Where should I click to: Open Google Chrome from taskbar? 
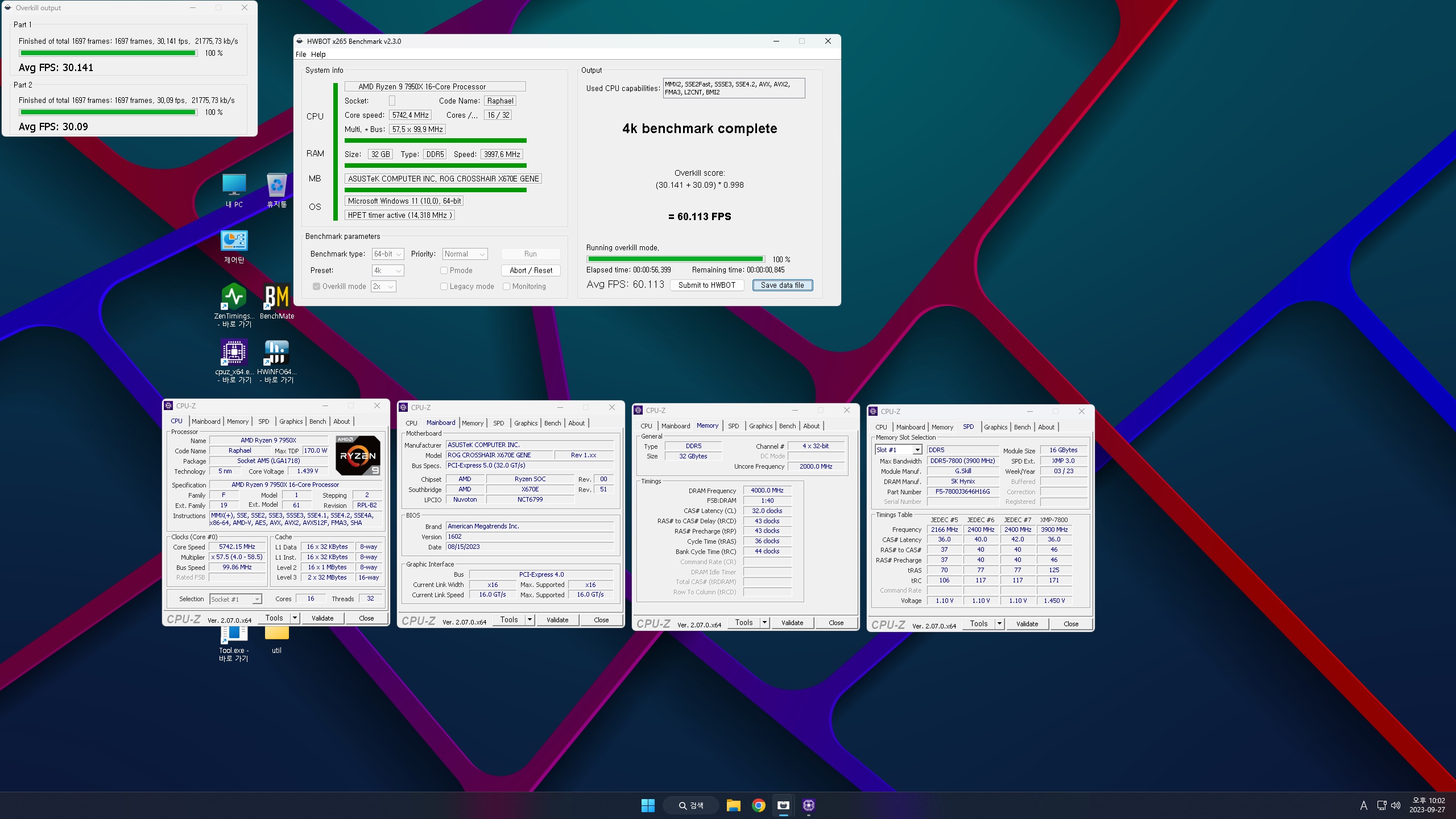coord(759,805)
